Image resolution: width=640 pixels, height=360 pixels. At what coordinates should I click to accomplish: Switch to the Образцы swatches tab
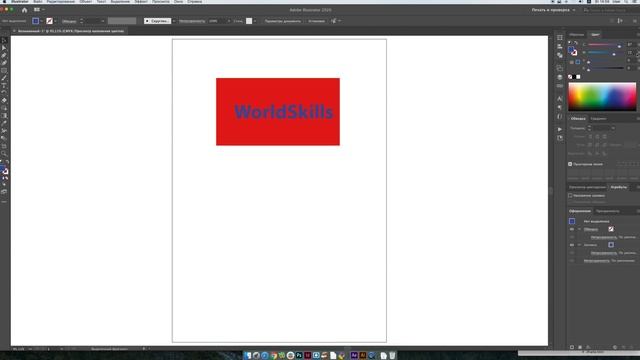click(x=577, y=35)
